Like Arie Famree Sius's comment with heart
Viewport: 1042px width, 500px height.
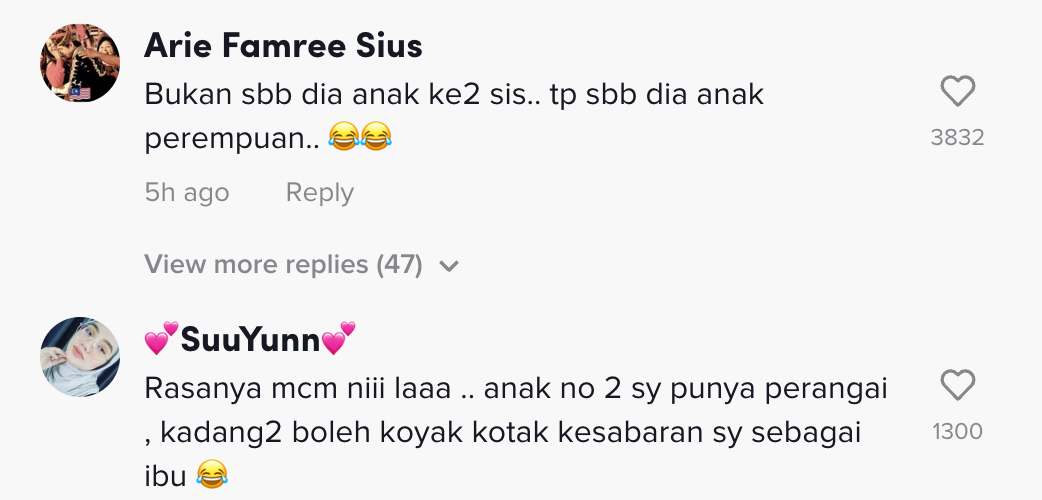(958, 93)
